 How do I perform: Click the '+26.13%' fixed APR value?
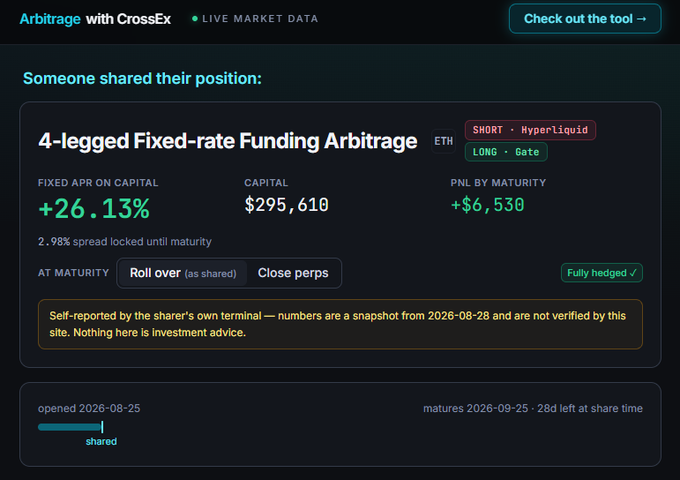pyautogui.click(x=94, y=209)
